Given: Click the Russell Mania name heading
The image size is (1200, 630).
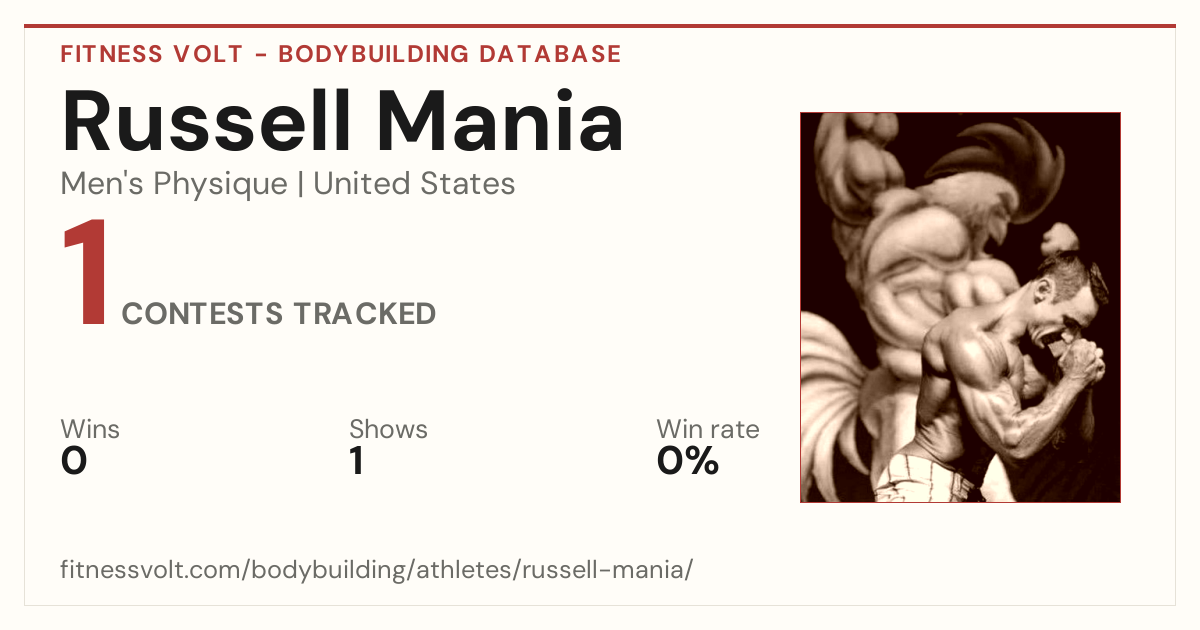Looking at the screenshot, I should 343,121.
